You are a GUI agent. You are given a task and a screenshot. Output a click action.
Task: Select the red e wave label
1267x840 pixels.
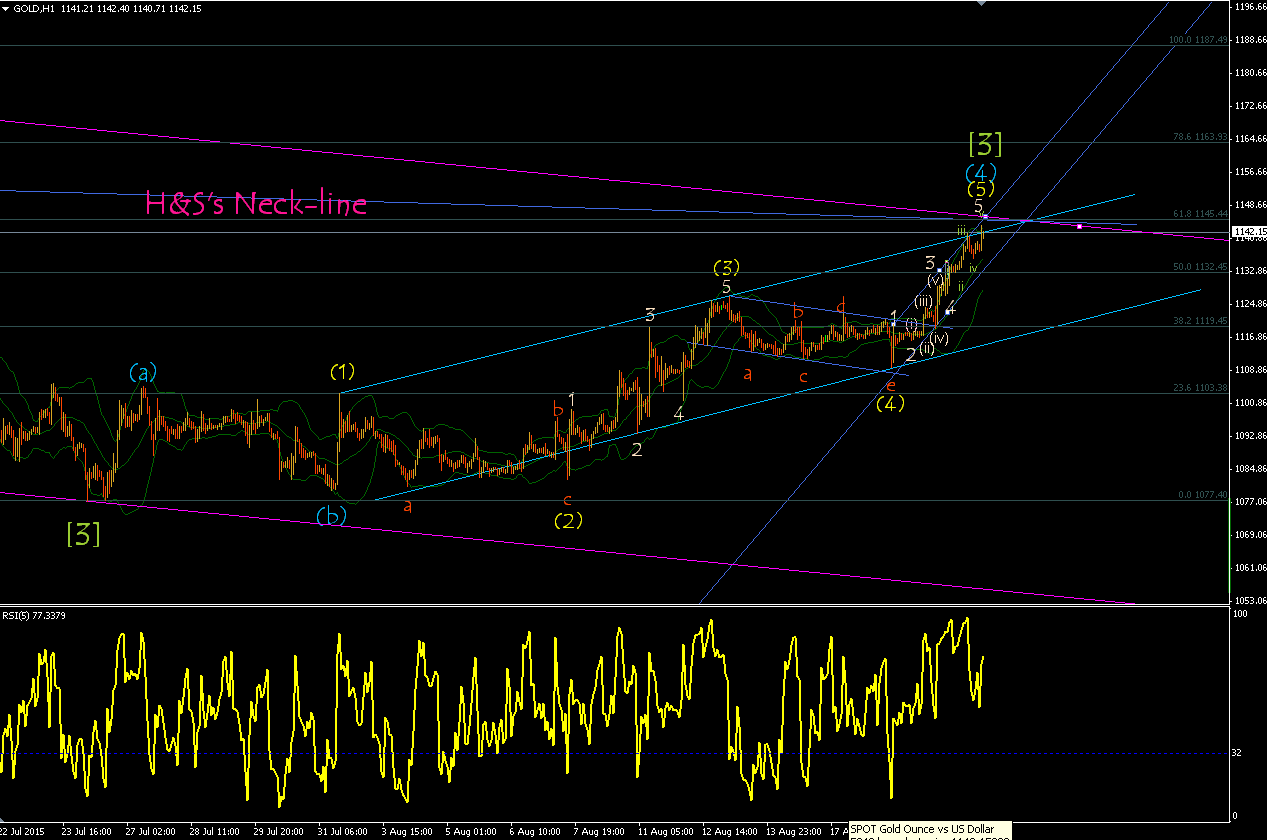pos(890,384)
